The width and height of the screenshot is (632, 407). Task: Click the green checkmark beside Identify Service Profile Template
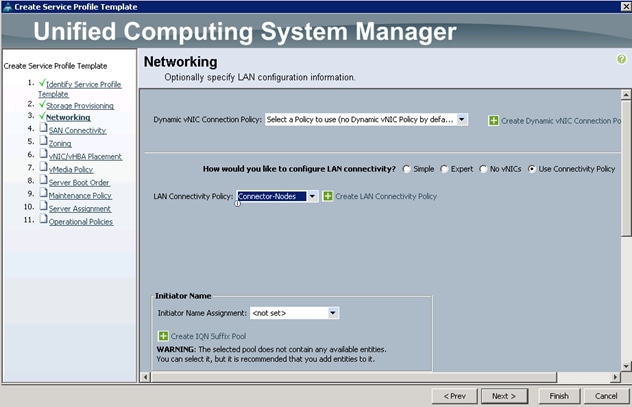(x=42, y=83)
